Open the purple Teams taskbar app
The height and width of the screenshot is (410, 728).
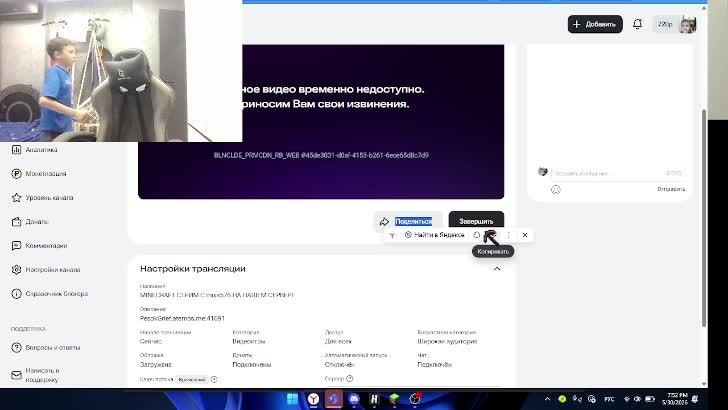(333, 399)
